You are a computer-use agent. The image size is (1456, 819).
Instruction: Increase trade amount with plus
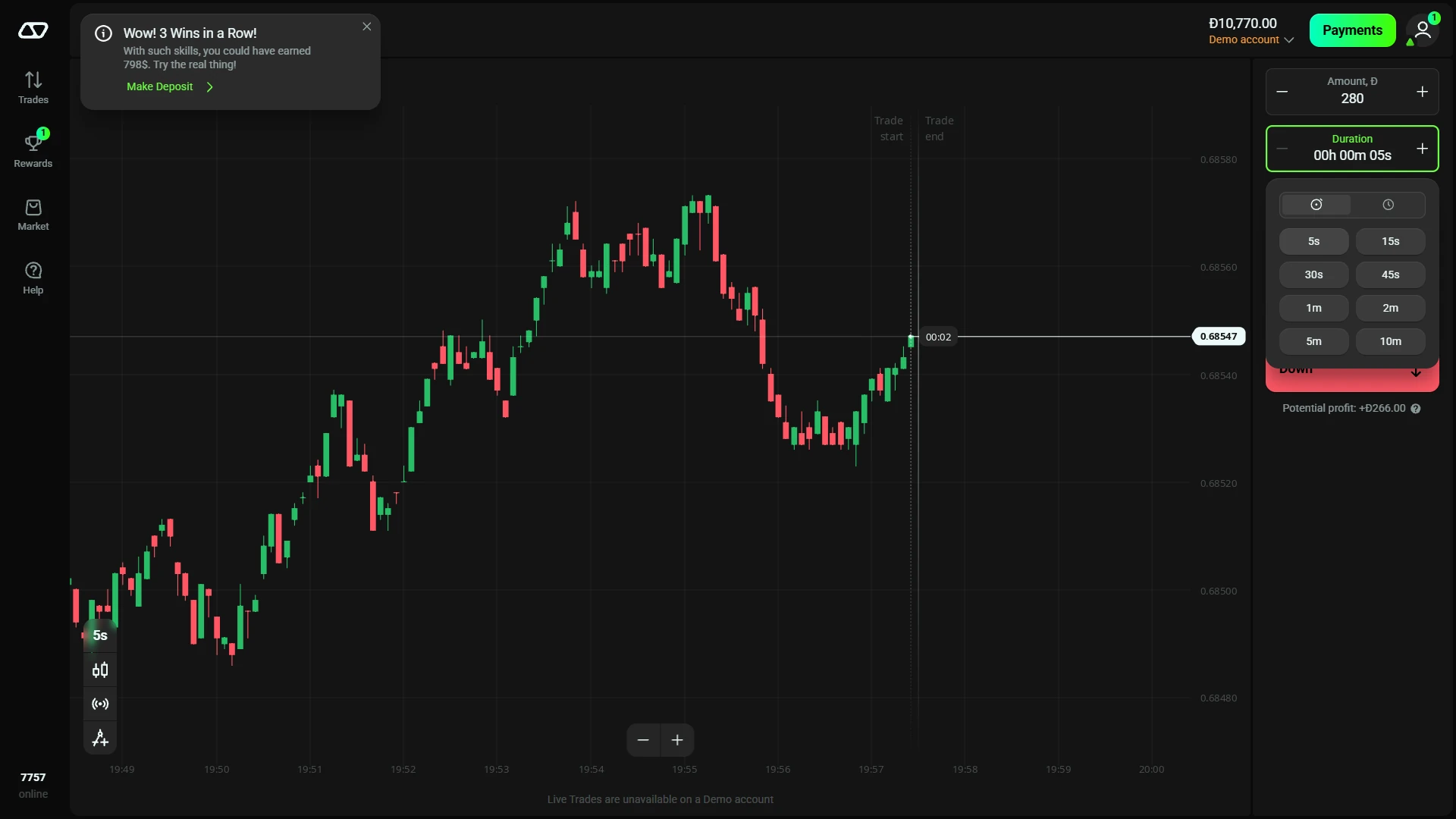click(x=1423, y=92)
